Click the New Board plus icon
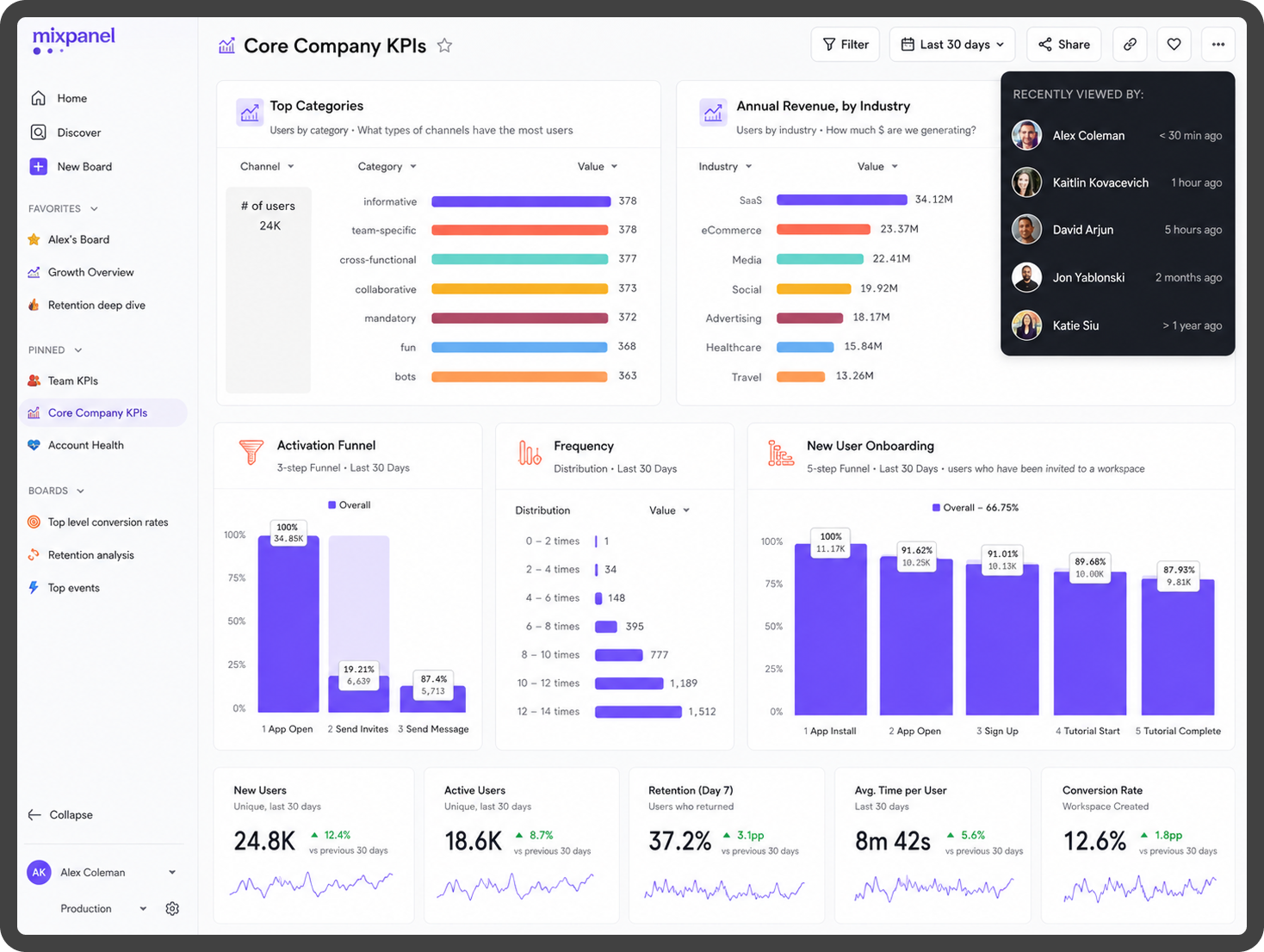This screenshot has width=1264, height=952. pyautogui.click(x=38, y=166)
